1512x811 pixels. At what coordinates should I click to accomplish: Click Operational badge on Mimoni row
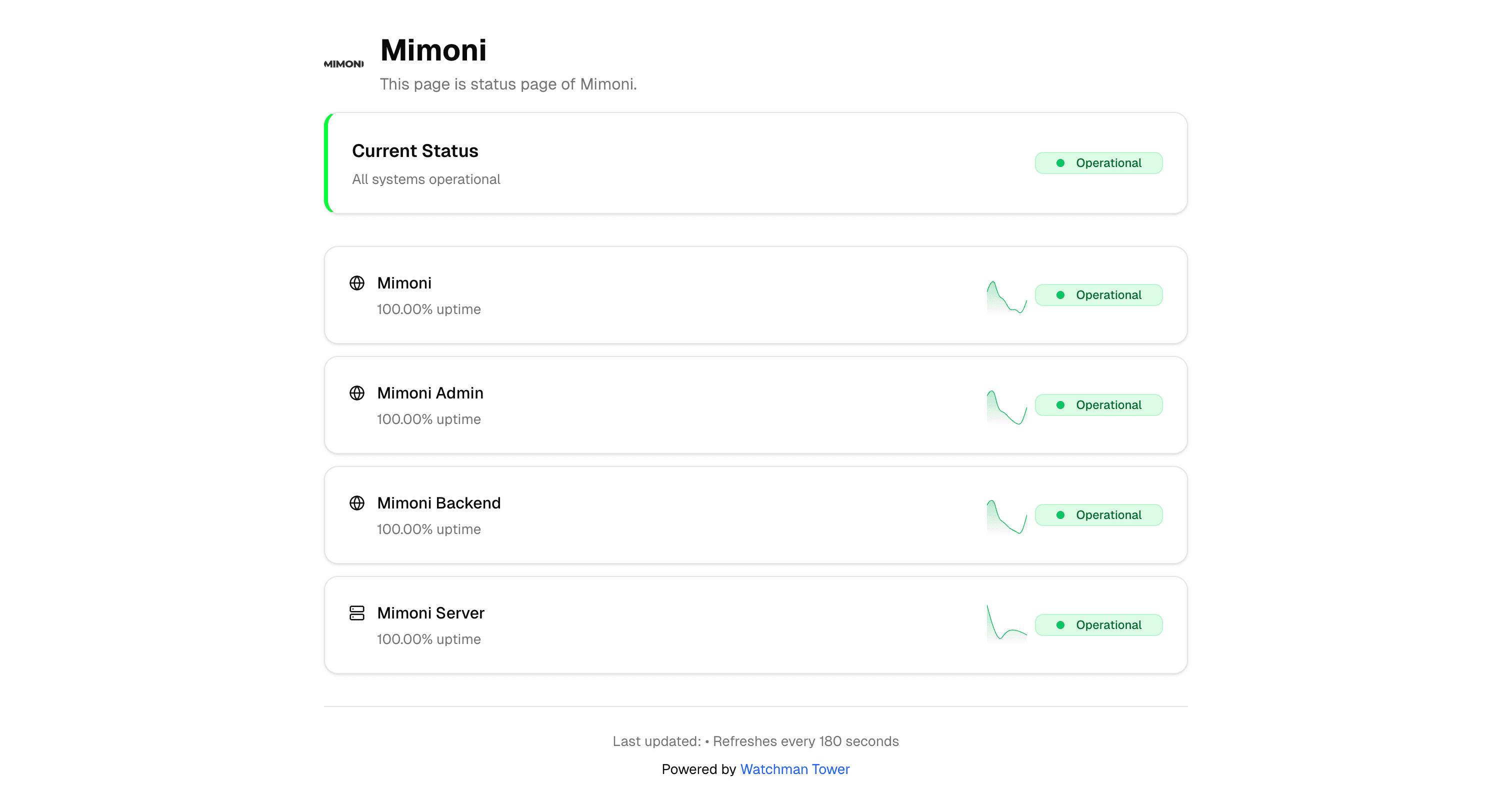click(1099, 294)
